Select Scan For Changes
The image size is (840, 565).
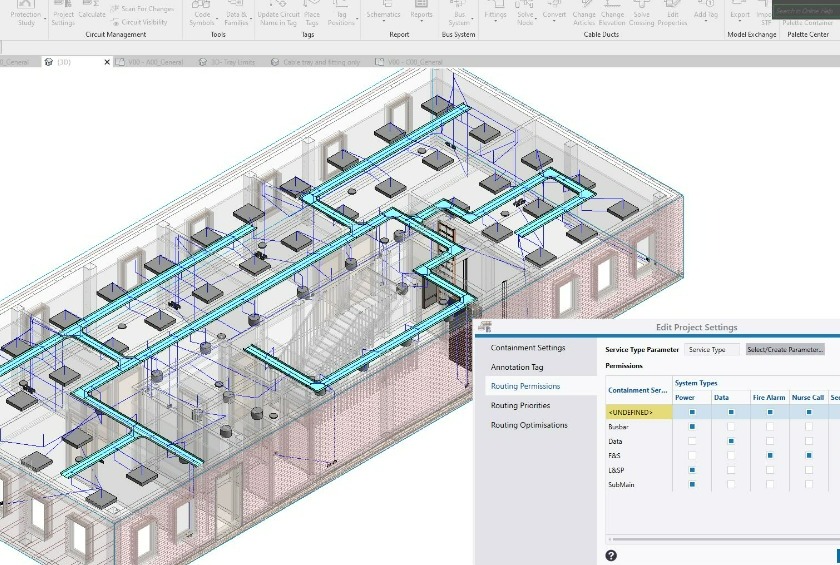(142, 9)
